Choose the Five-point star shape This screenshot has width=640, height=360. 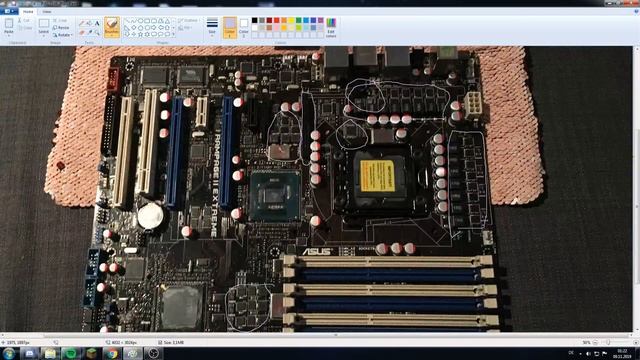click(x=140, y=34)
